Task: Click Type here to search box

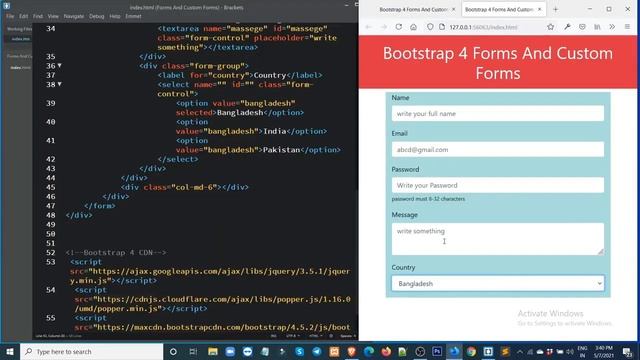Action: tap(91, 351)
